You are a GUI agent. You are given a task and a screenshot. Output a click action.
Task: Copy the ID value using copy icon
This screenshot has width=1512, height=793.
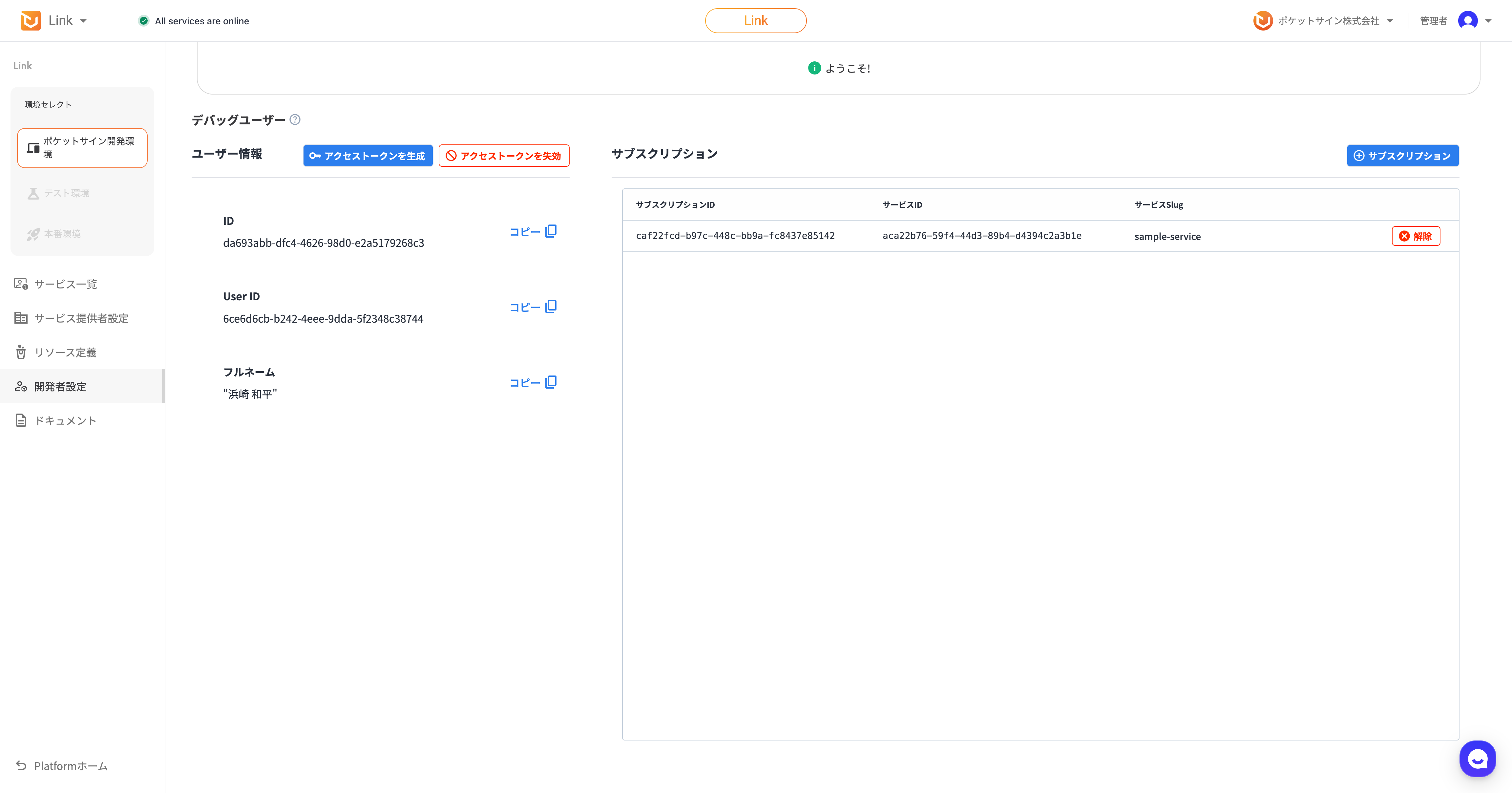551,231
